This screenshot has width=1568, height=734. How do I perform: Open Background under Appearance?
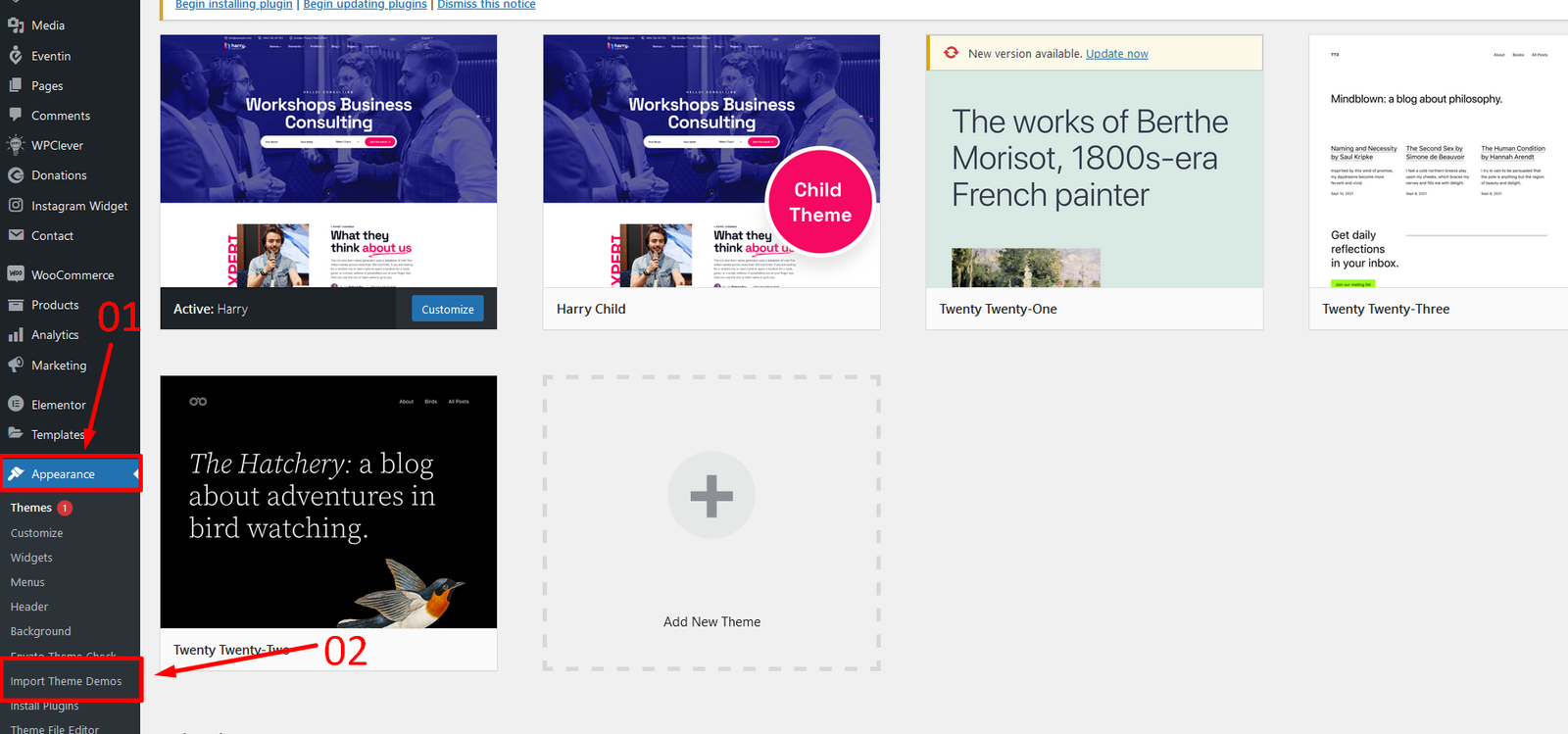[41, 631]
